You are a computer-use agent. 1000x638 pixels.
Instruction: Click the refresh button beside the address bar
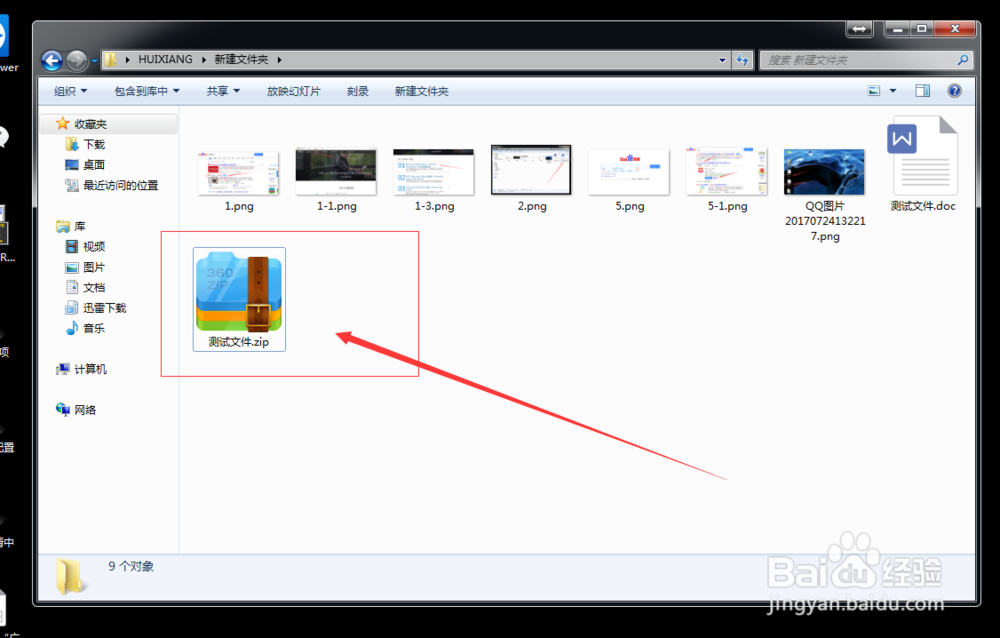(x=742, y=60)
